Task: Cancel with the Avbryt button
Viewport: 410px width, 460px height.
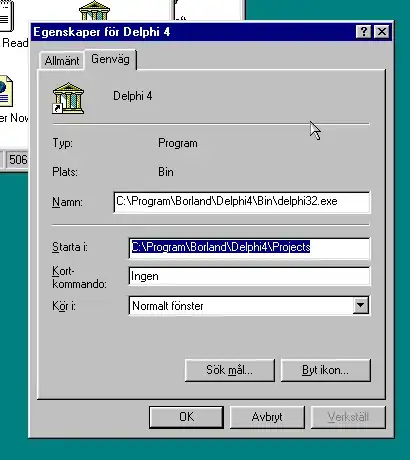Action: (x=267, y=417)
